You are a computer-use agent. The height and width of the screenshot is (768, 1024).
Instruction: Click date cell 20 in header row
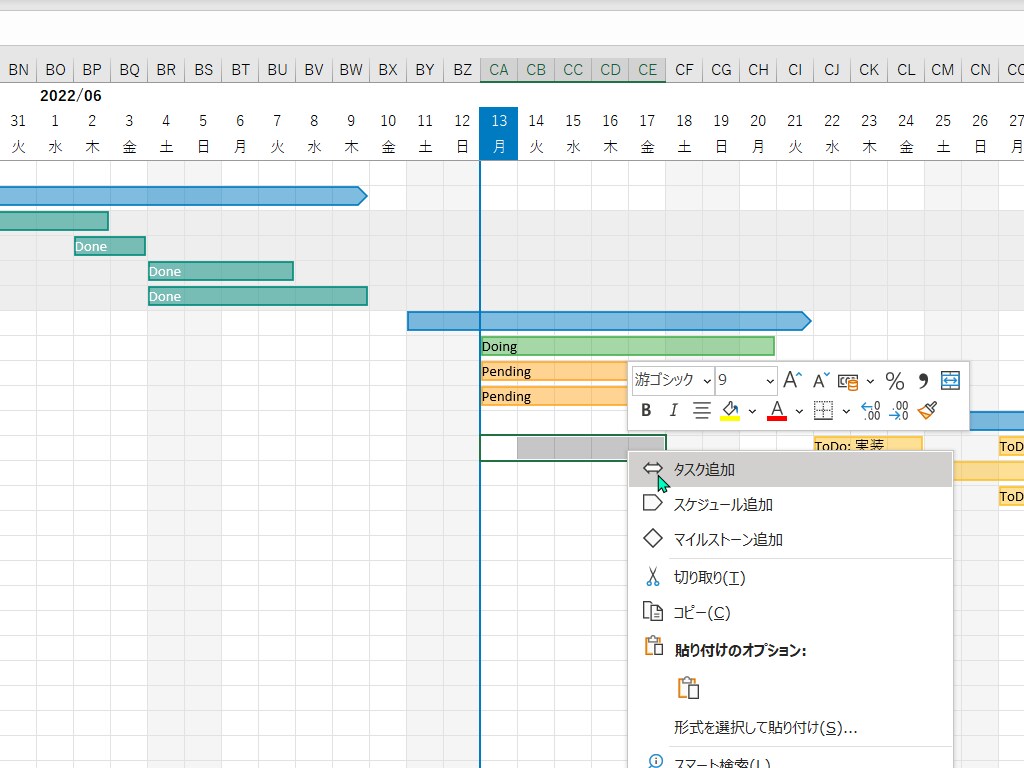click(758, 121)
